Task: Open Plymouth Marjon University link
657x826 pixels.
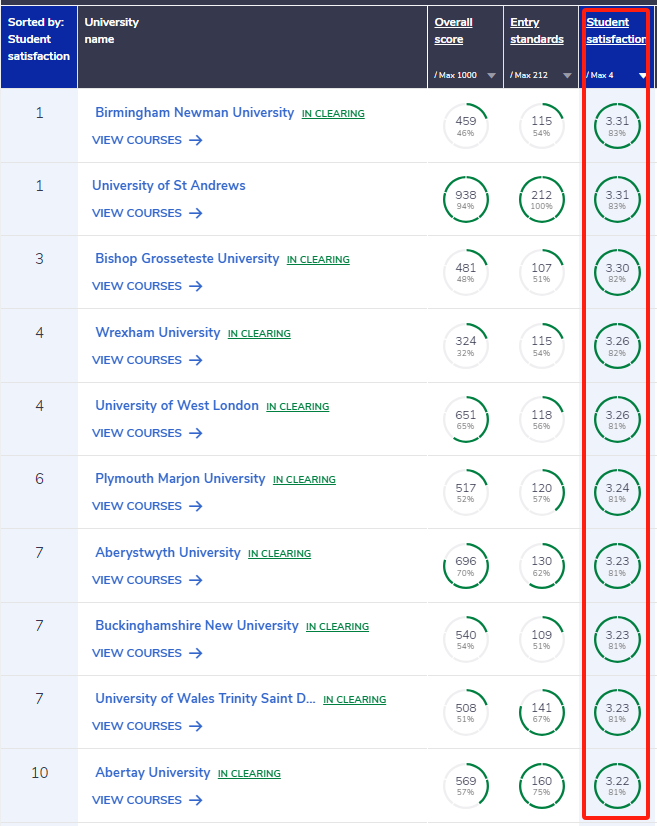Action: pyautogui.click(x=180, y=478)
